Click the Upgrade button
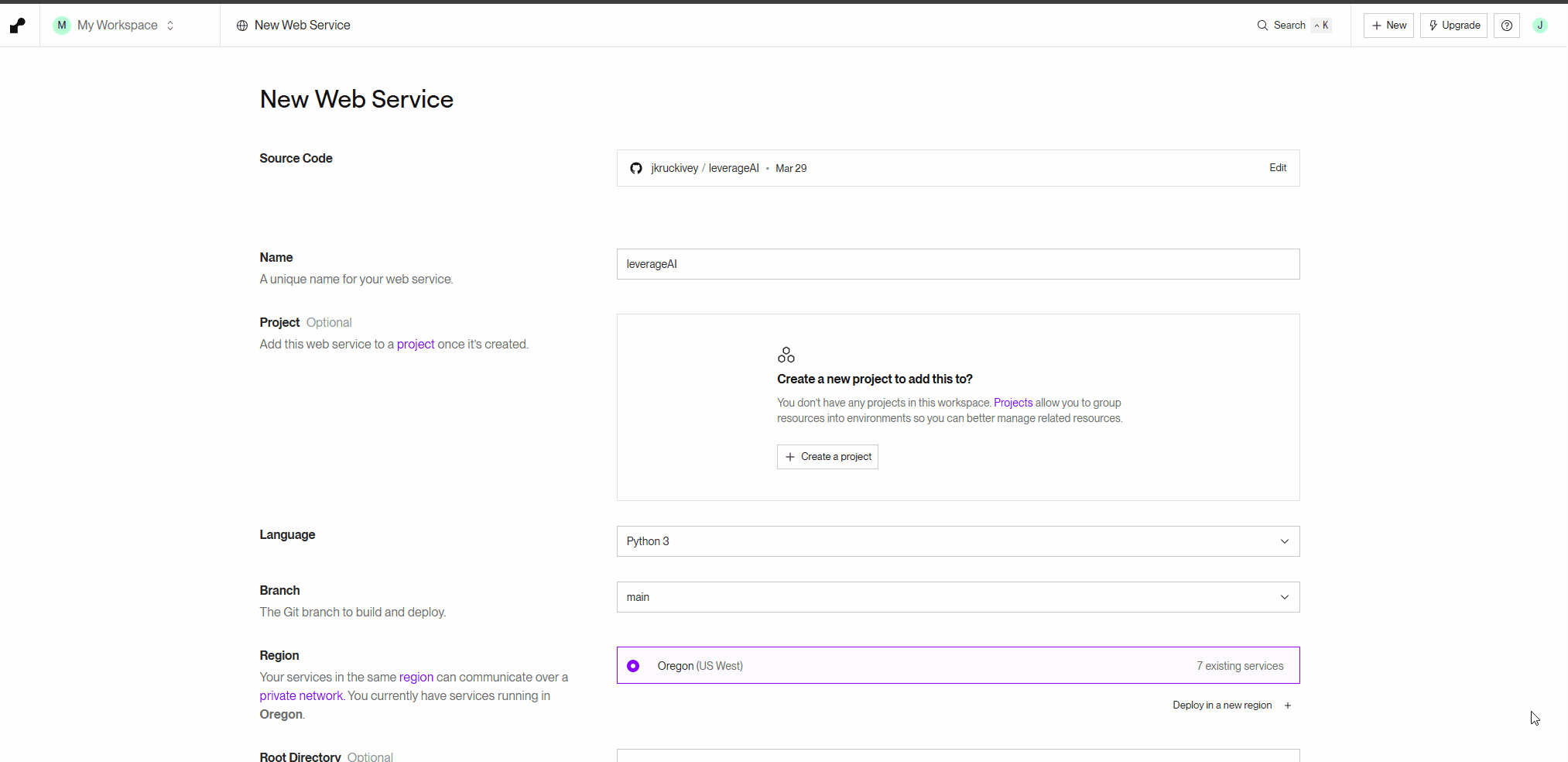The height and width of the screenshot is (762, 1568). tap(1453, 26)
